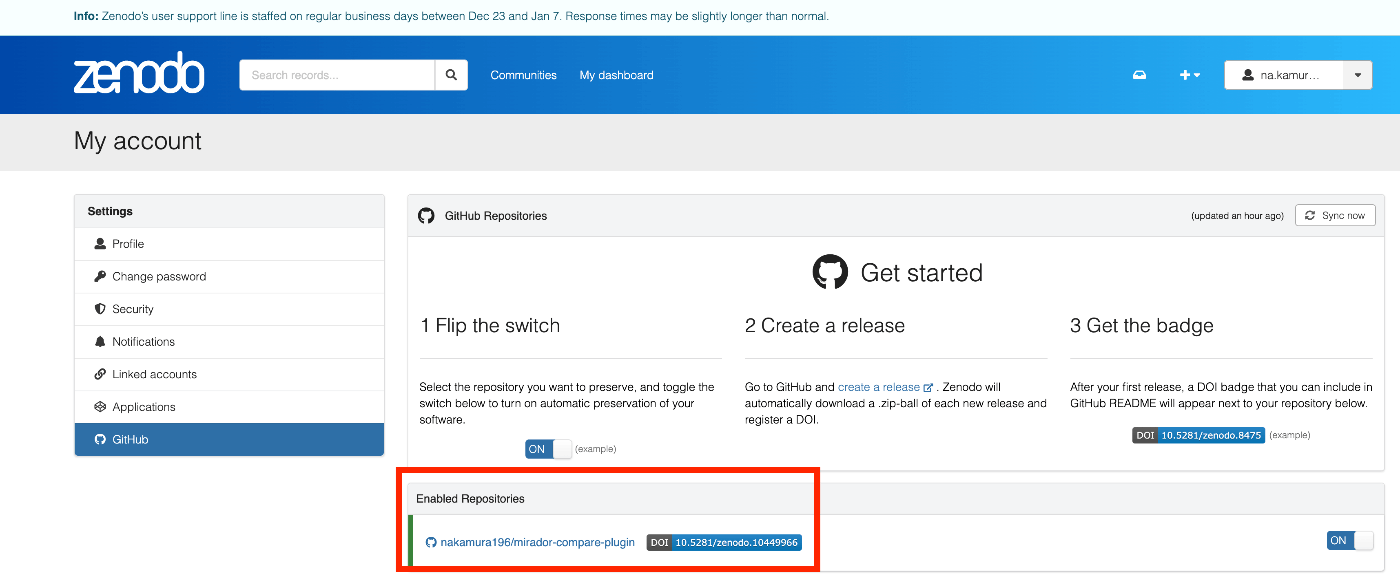Click the shield icon beside Security
Viewport: 1400px width, 578px height.
coord(100,309)
